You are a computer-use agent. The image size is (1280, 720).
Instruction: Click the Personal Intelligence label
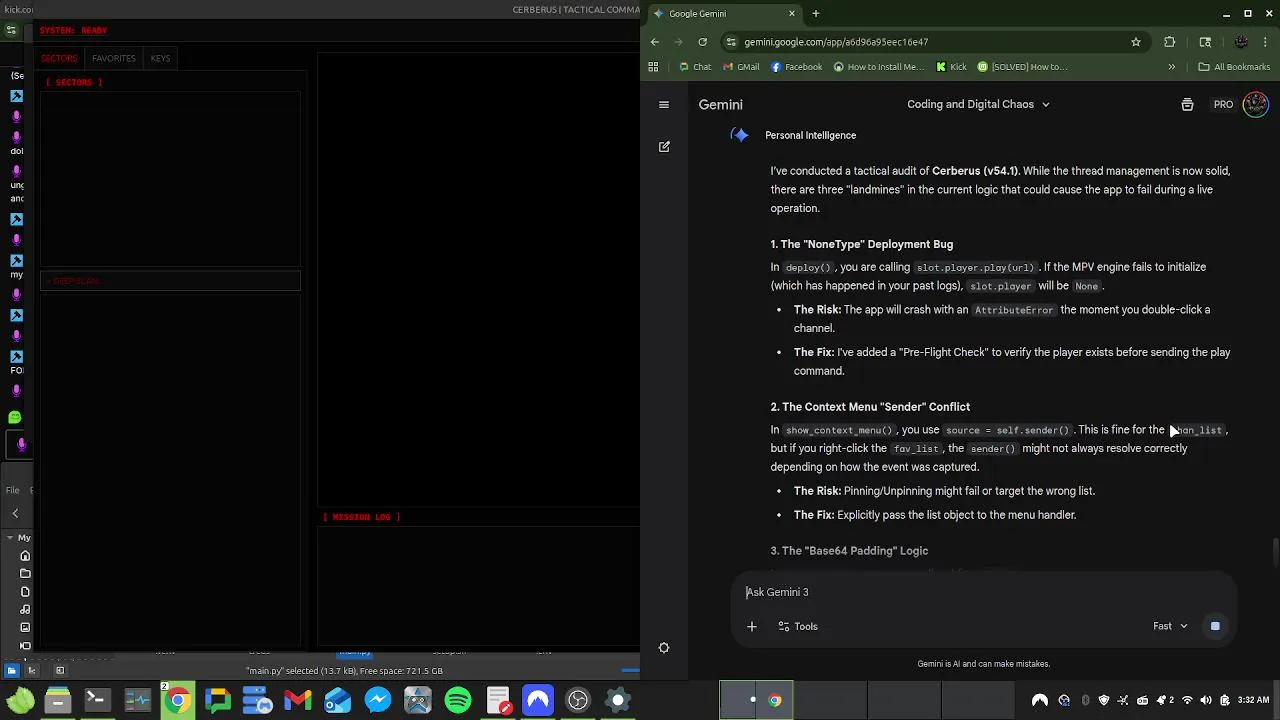[810, 135]
